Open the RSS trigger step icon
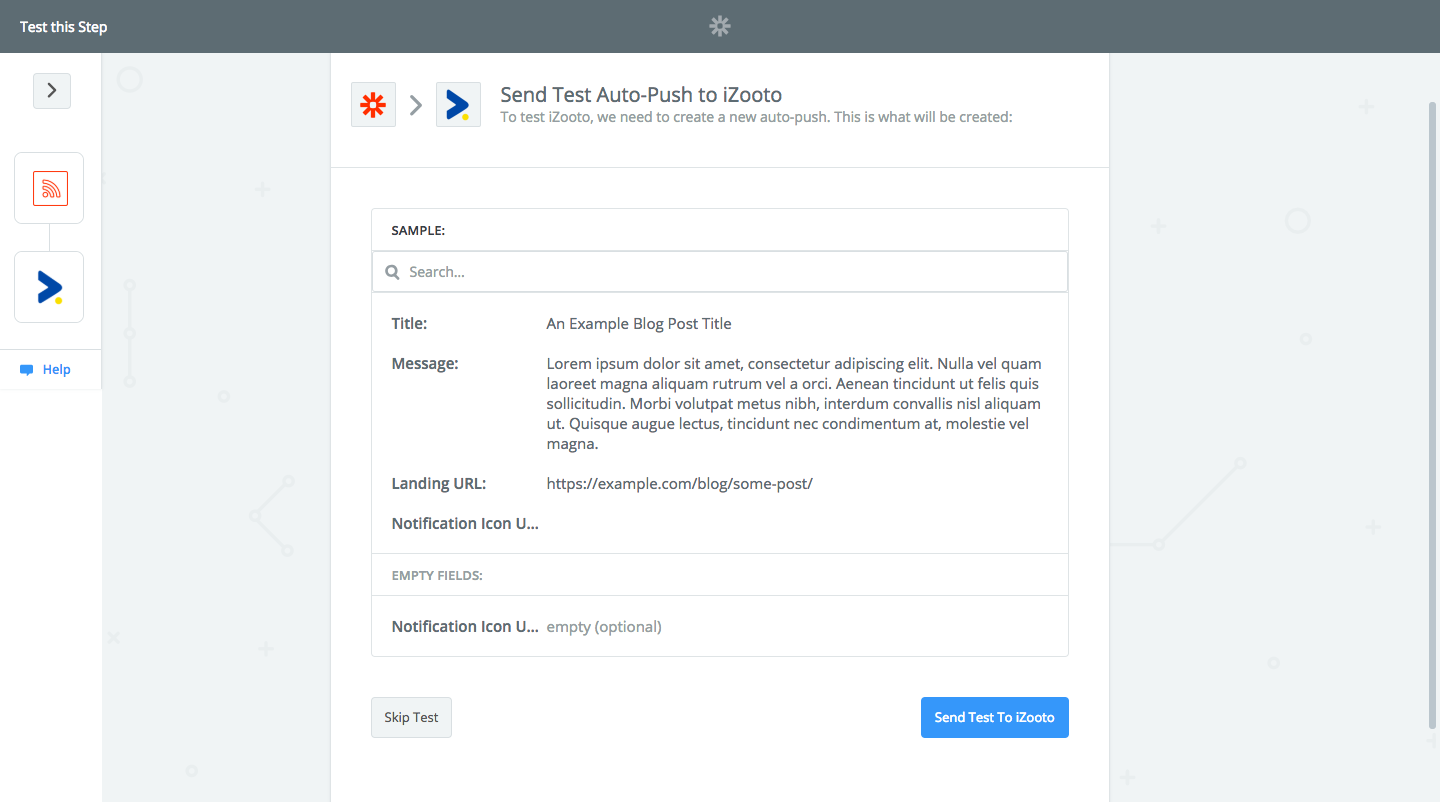The height and width of the screenshot is (802, 1440). pos(49,188)
